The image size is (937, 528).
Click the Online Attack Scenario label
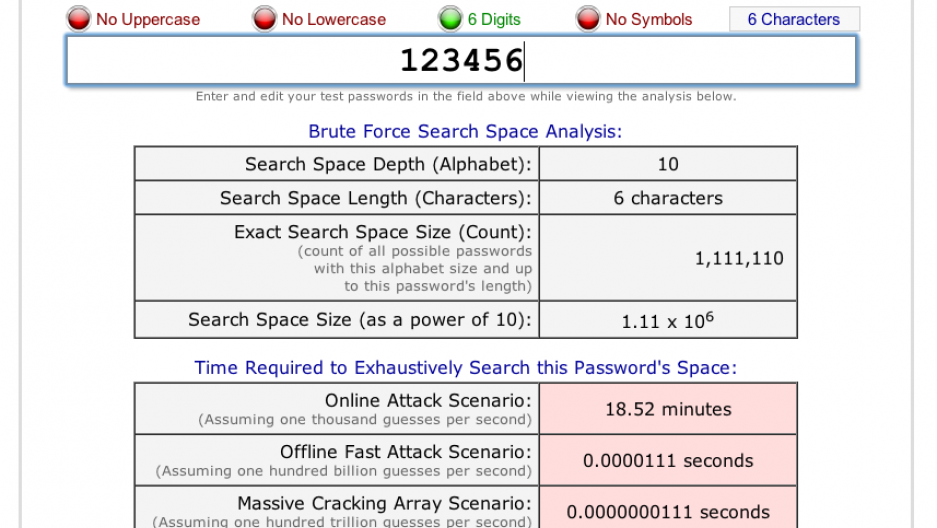[428, 400]
